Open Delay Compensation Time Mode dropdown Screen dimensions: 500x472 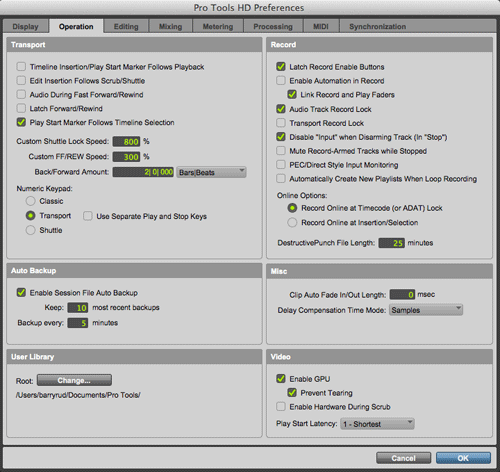tap(426, 310)
